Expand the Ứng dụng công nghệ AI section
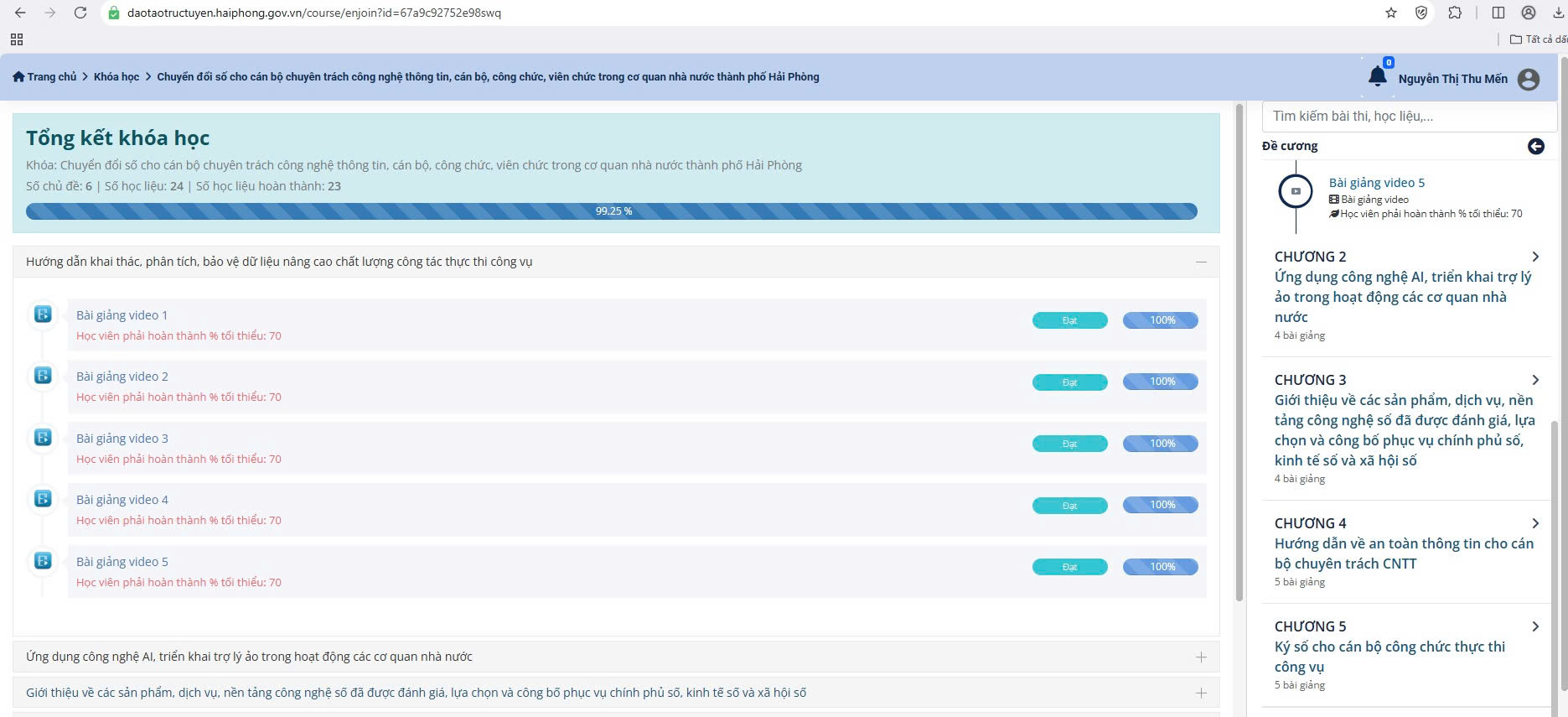The height and width of the screenshot is (717, 1568). 1201,657
